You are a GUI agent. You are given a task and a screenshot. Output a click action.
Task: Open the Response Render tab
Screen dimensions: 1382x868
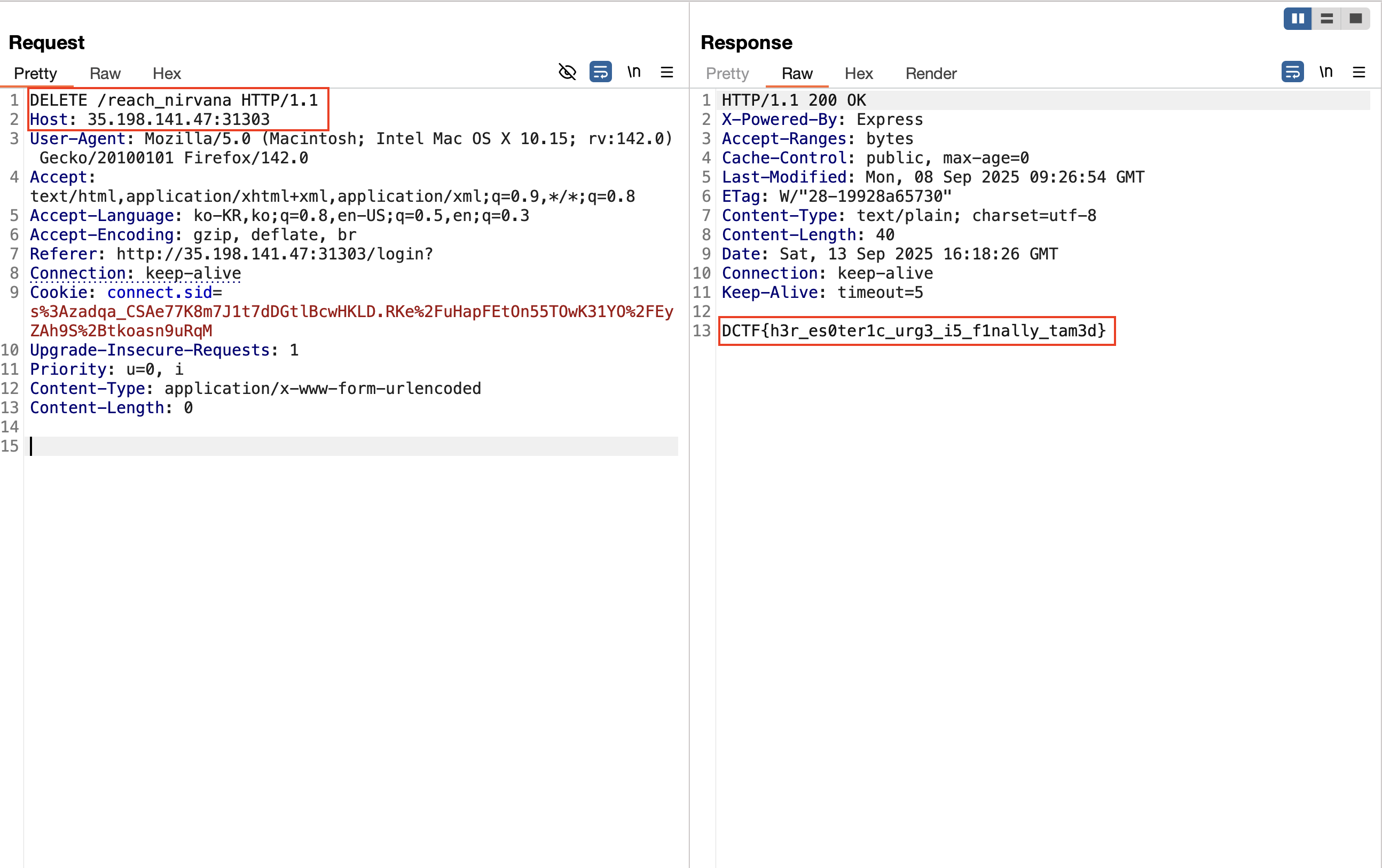tap(931, 74)
